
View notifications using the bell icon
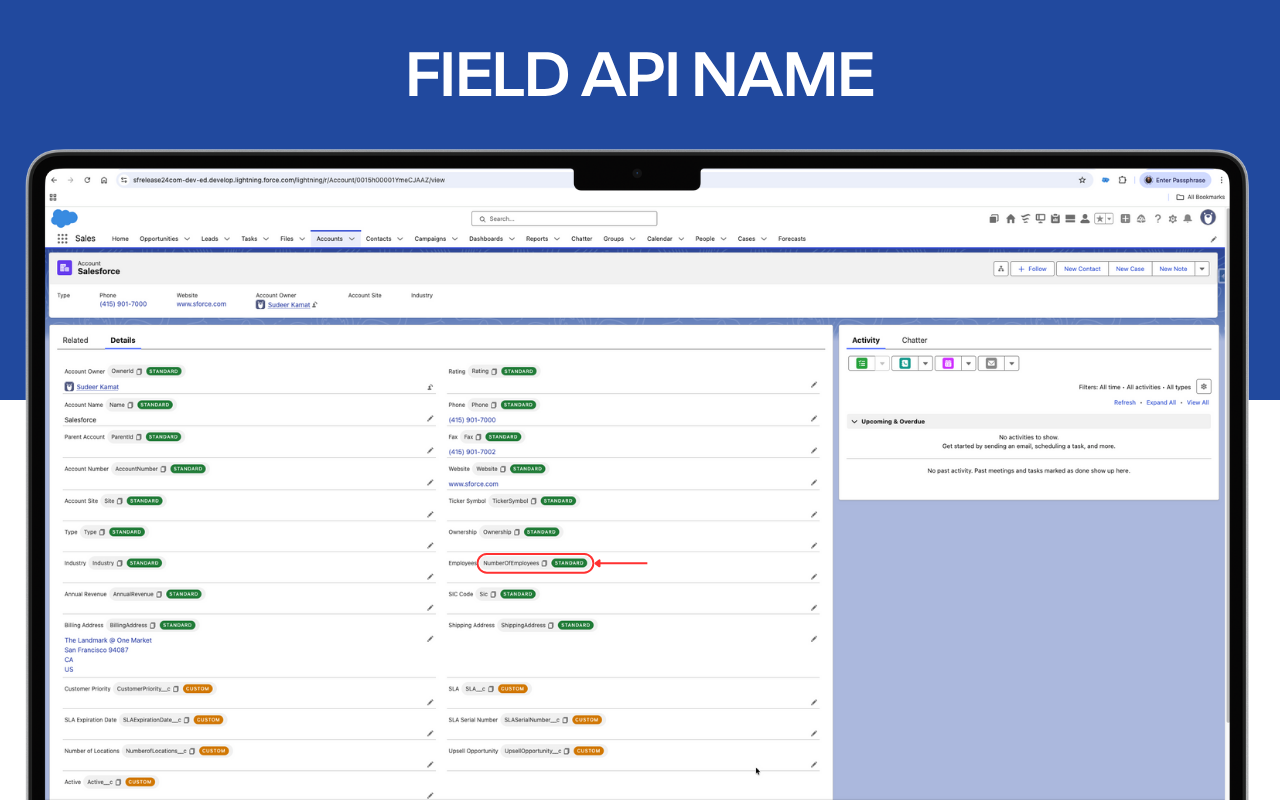coord(1189,220)
